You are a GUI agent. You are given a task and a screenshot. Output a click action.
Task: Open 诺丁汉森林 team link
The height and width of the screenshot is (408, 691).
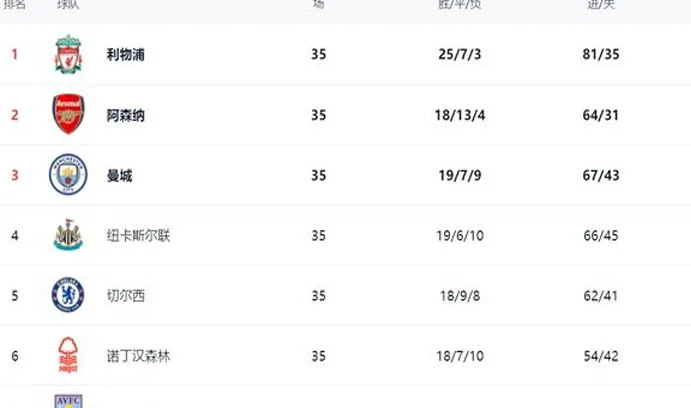pos(138,356)
